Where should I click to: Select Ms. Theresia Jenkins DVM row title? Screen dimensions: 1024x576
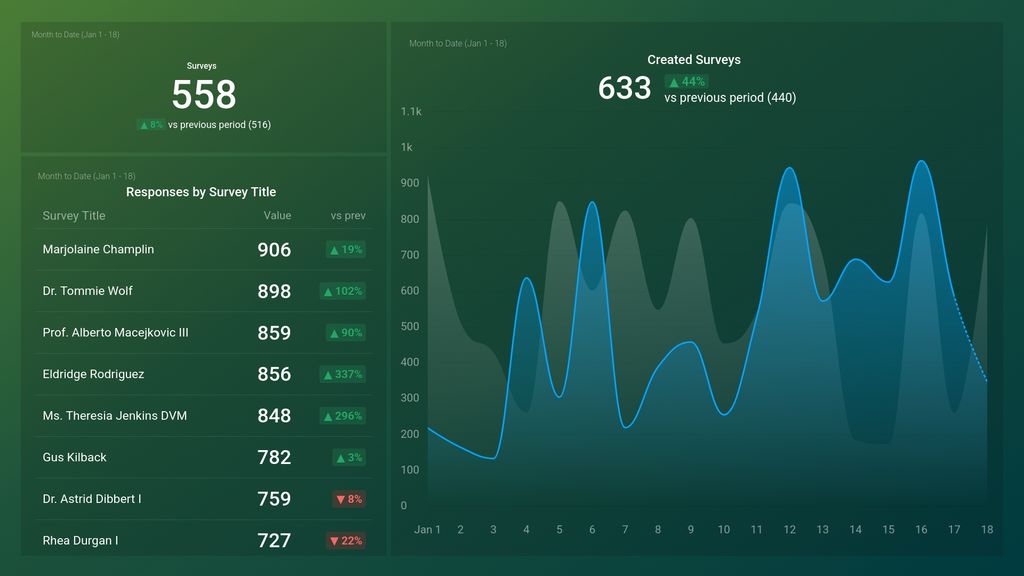point(115,416)
